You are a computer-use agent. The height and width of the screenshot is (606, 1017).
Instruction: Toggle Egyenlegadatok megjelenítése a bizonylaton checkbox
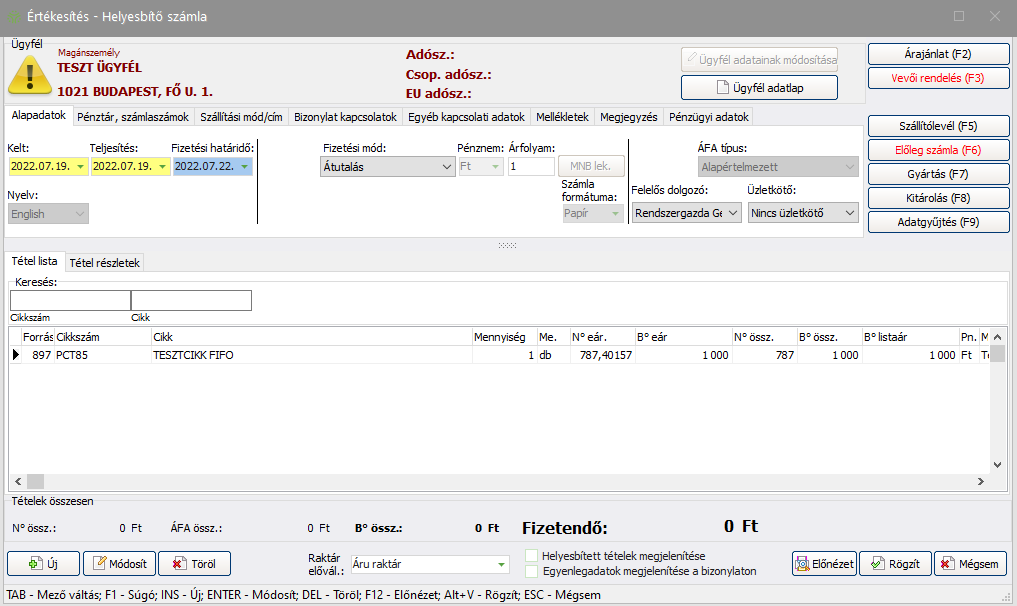[532, 572]
